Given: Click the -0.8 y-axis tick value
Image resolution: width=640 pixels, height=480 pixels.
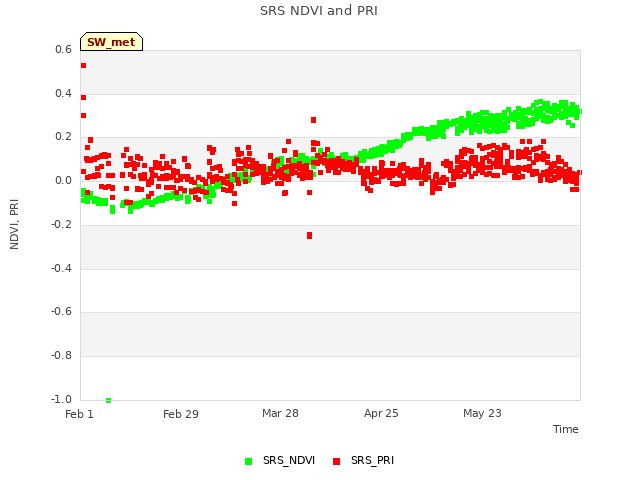Looking at the screenshot, I should pos(61,356).
